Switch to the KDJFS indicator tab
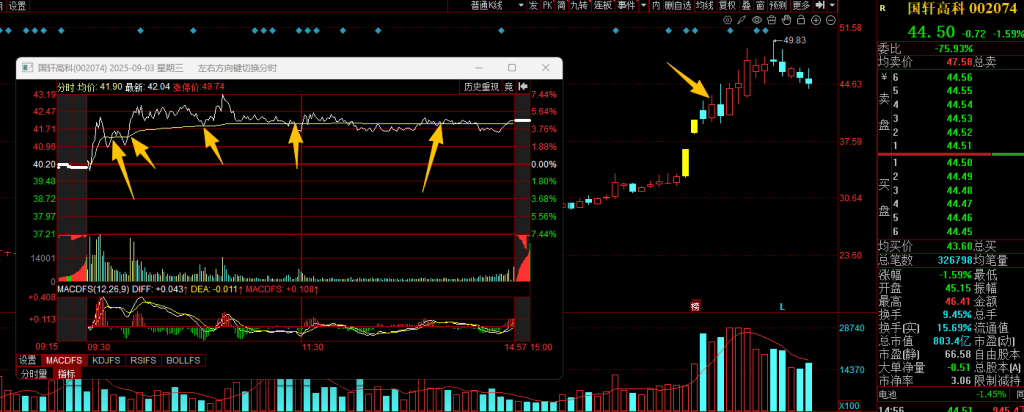Screen dimensions: 1024x412 [105, 360]
